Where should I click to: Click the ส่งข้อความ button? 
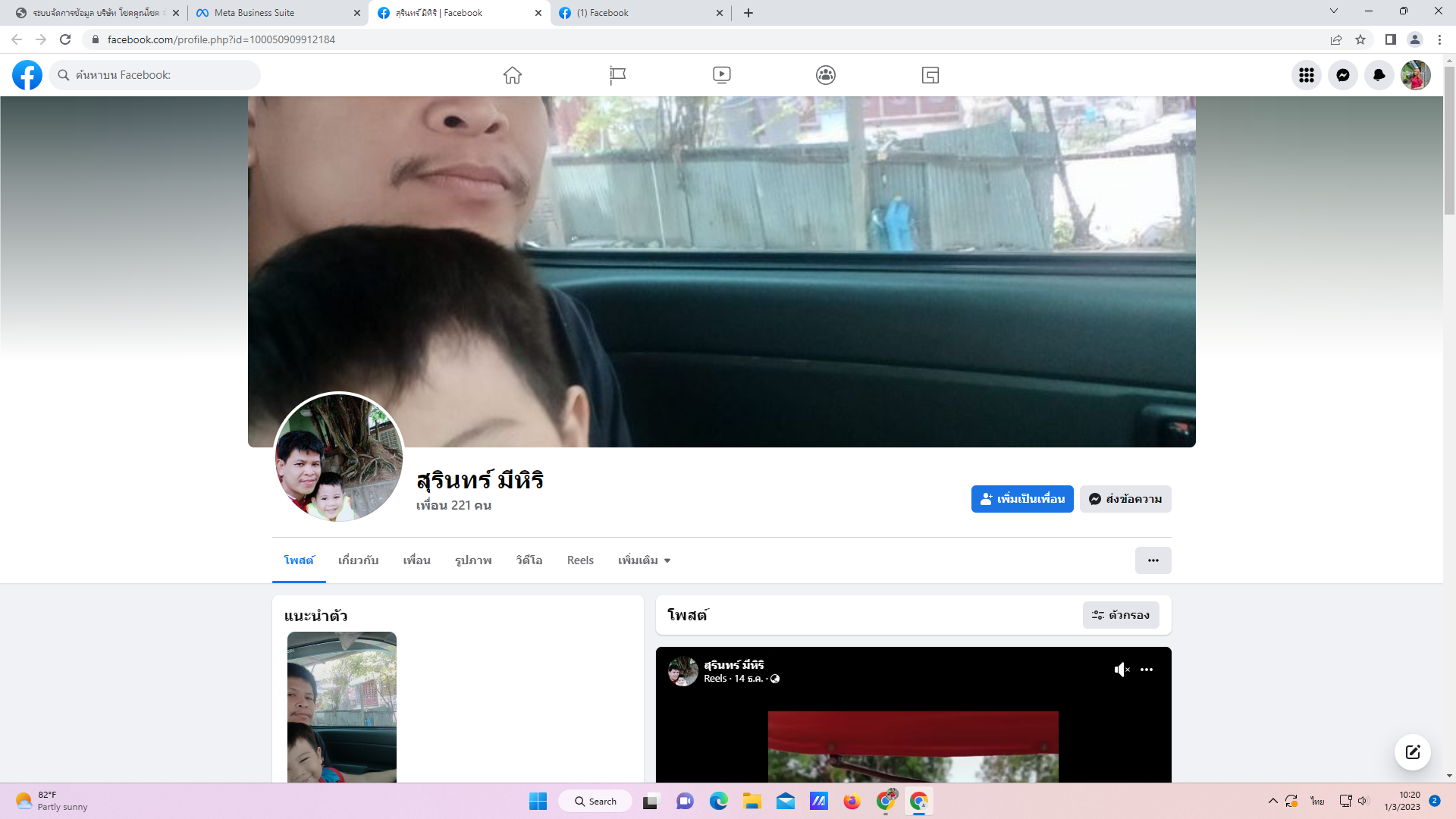click(1125, 499)
